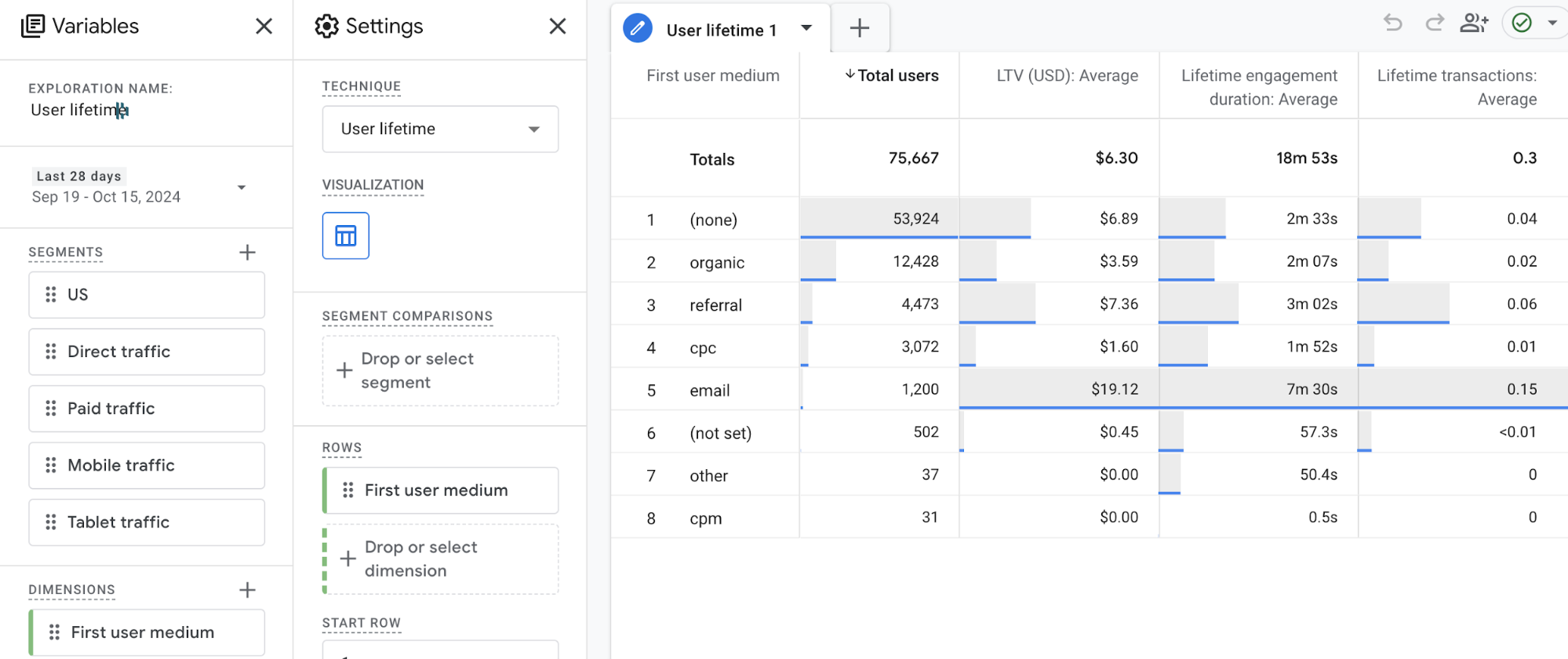Click plus icon in segment comparisons drop zone
The width and height of the screenshot is (1568, 659).
coord(344,370)
